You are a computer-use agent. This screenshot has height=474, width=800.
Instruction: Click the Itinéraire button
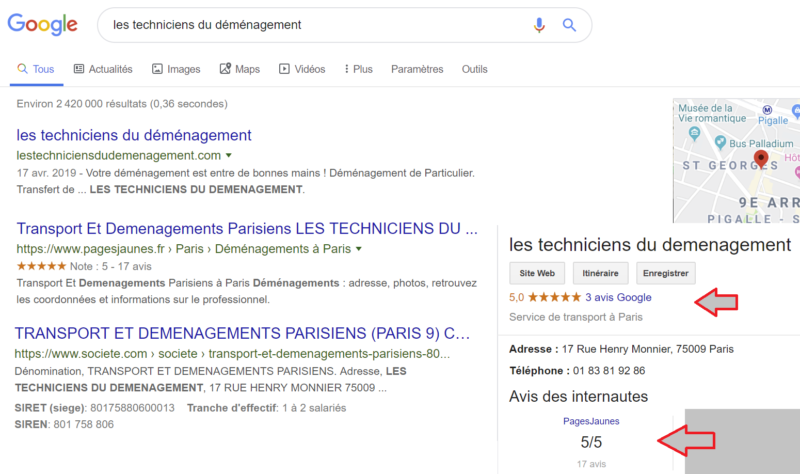(x=601, y=273)
